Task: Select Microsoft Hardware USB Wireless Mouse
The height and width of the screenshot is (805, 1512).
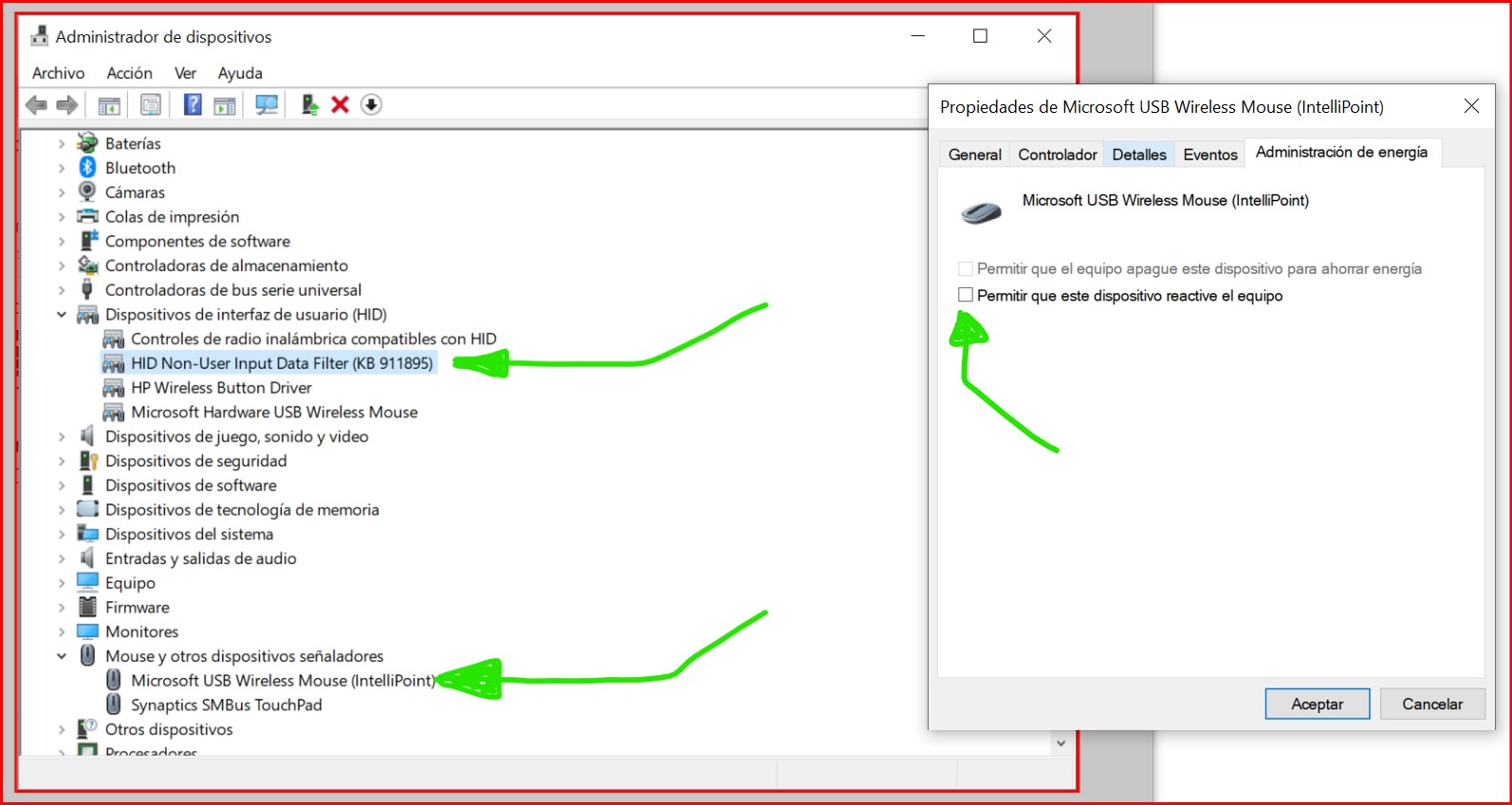Action: pos(274,412)
